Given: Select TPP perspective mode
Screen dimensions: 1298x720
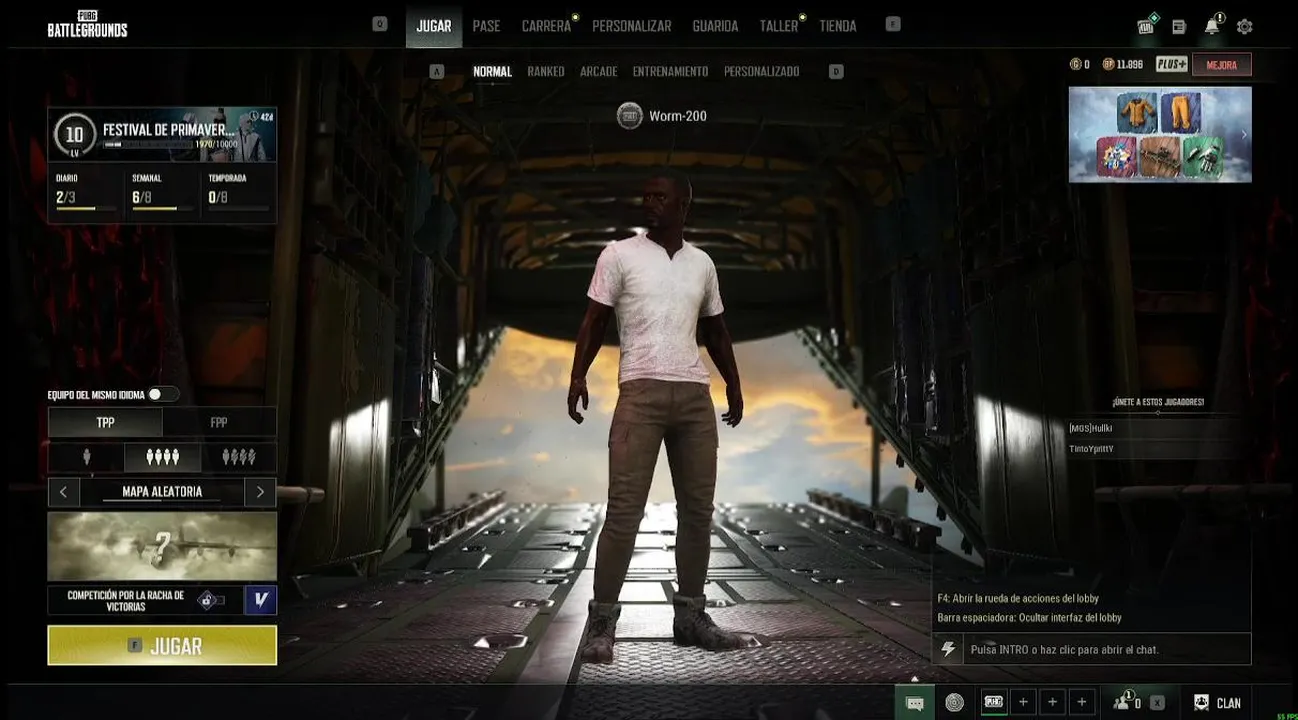Looking at the screenshot, I should tap(105, 422).
